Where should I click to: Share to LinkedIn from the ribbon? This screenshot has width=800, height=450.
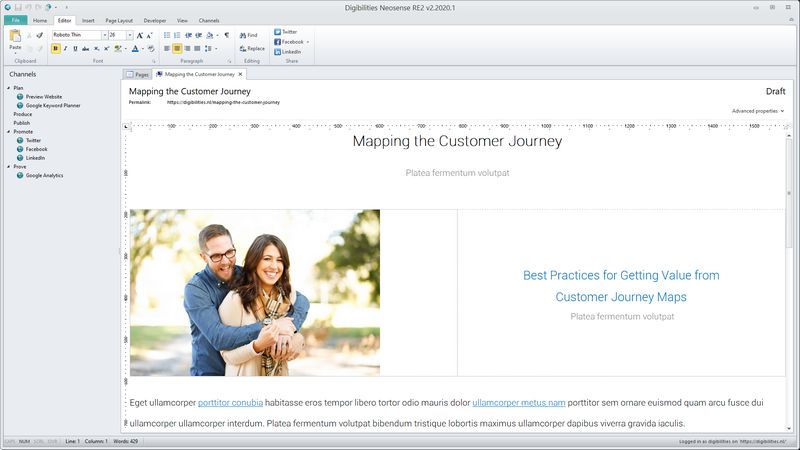(286, 51)
